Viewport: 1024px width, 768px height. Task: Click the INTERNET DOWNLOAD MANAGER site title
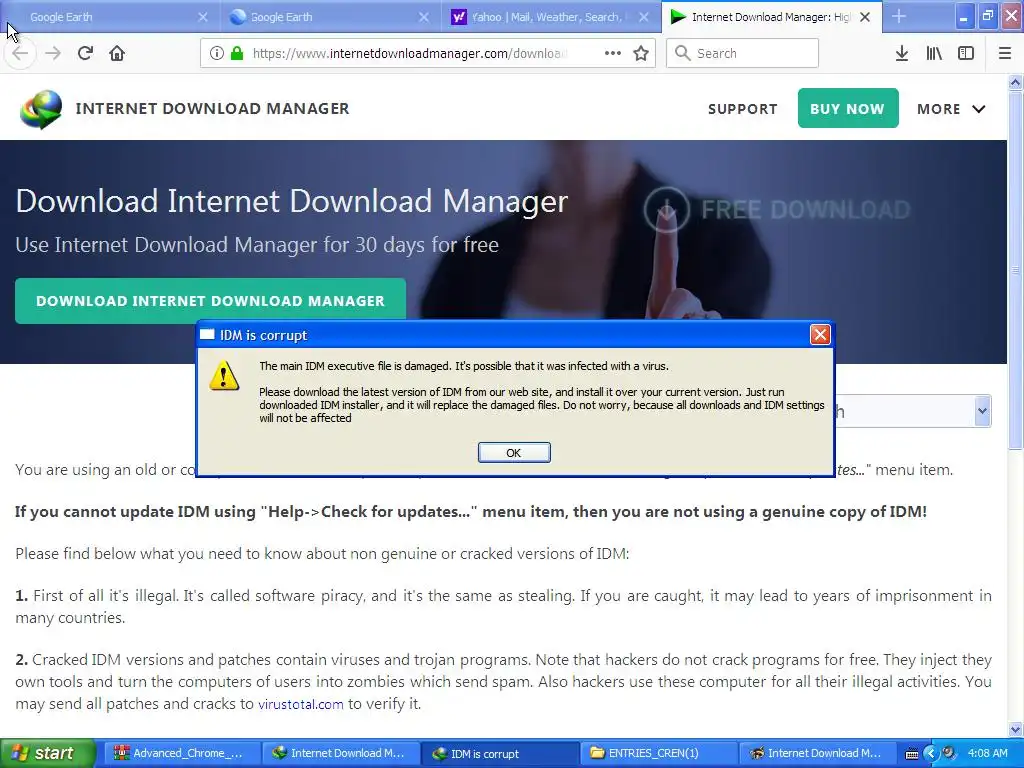212,108
